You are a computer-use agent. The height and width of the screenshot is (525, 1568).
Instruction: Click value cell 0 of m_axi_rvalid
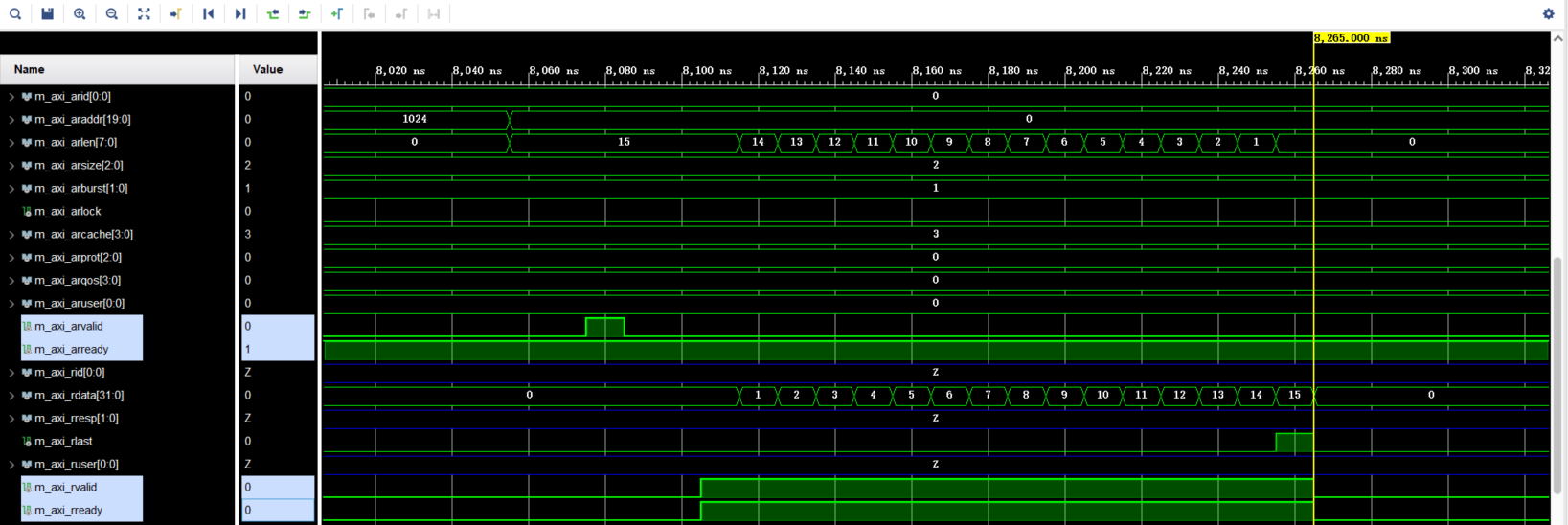pyautogui.click(x=278, y=488)
